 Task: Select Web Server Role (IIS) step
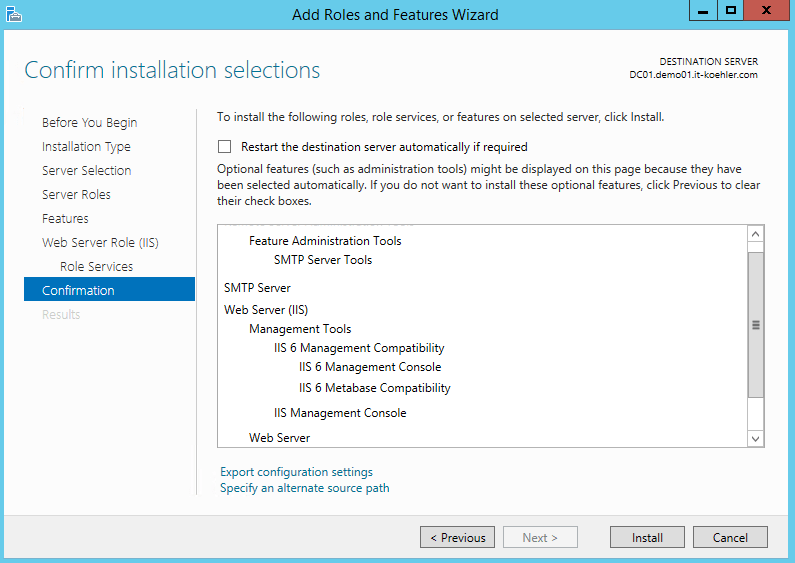100,243
